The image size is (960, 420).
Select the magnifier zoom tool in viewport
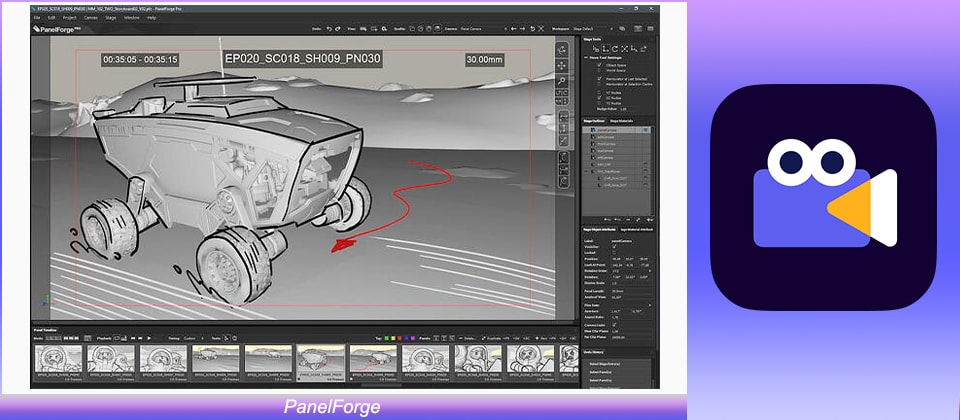coord(562,81)
